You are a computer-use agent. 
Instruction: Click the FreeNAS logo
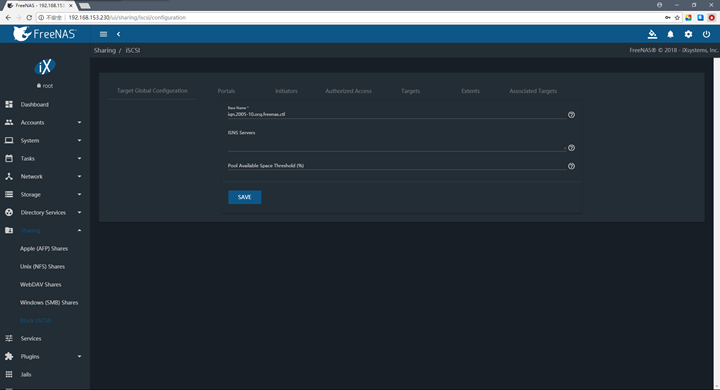45,34
